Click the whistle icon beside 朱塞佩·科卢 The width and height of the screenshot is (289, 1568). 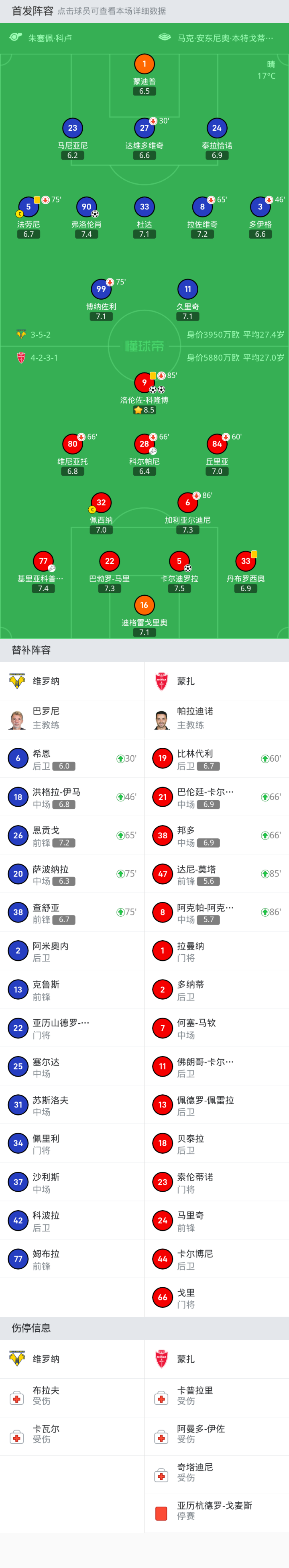16,38
